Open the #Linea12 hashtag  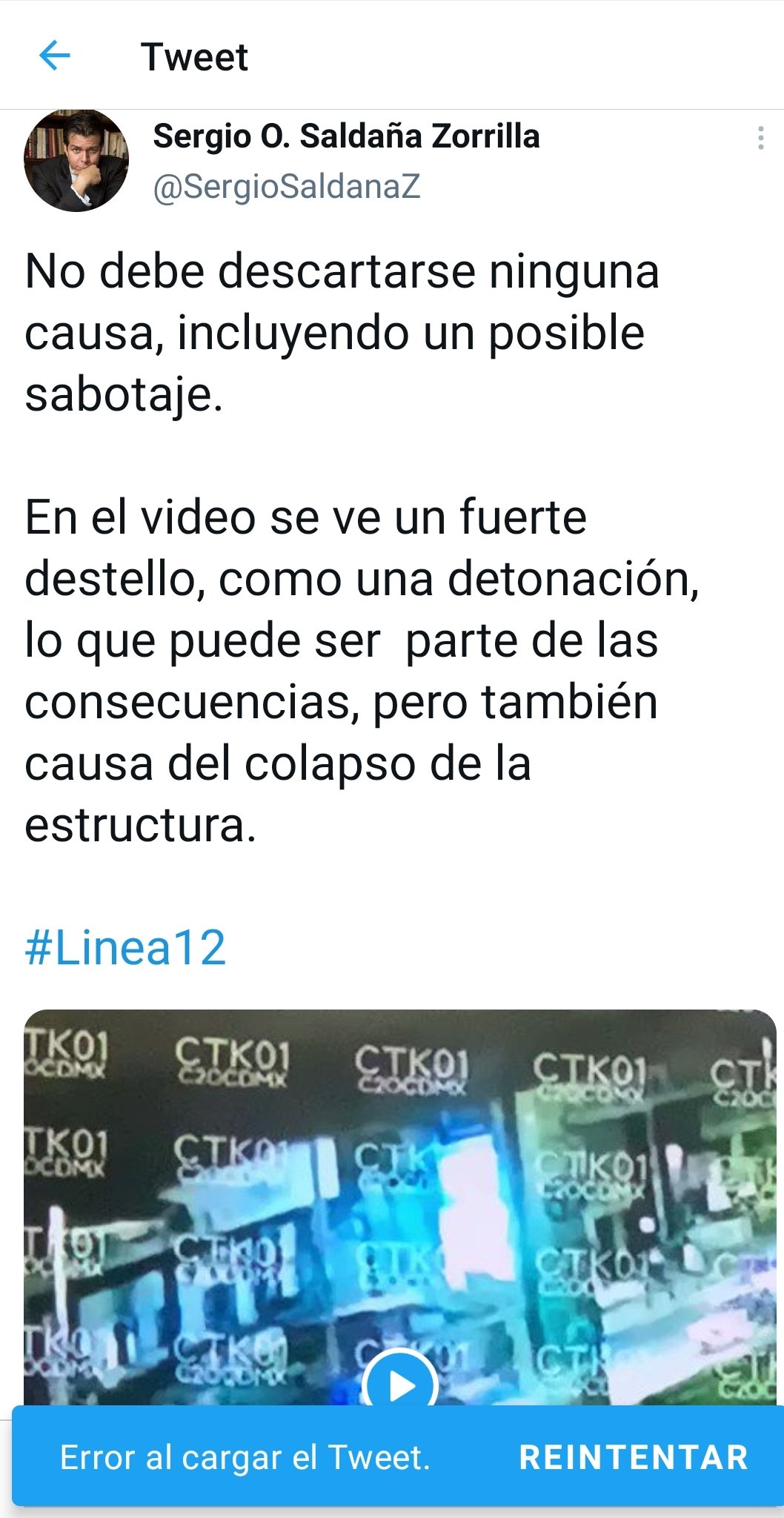[x=125, y=947]
